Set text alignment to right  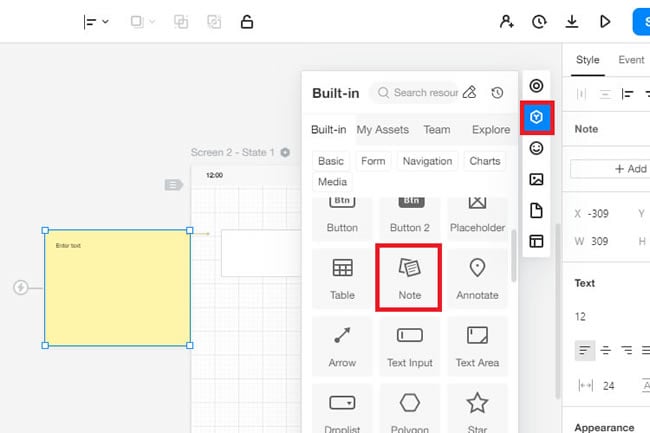coord(626,351)
